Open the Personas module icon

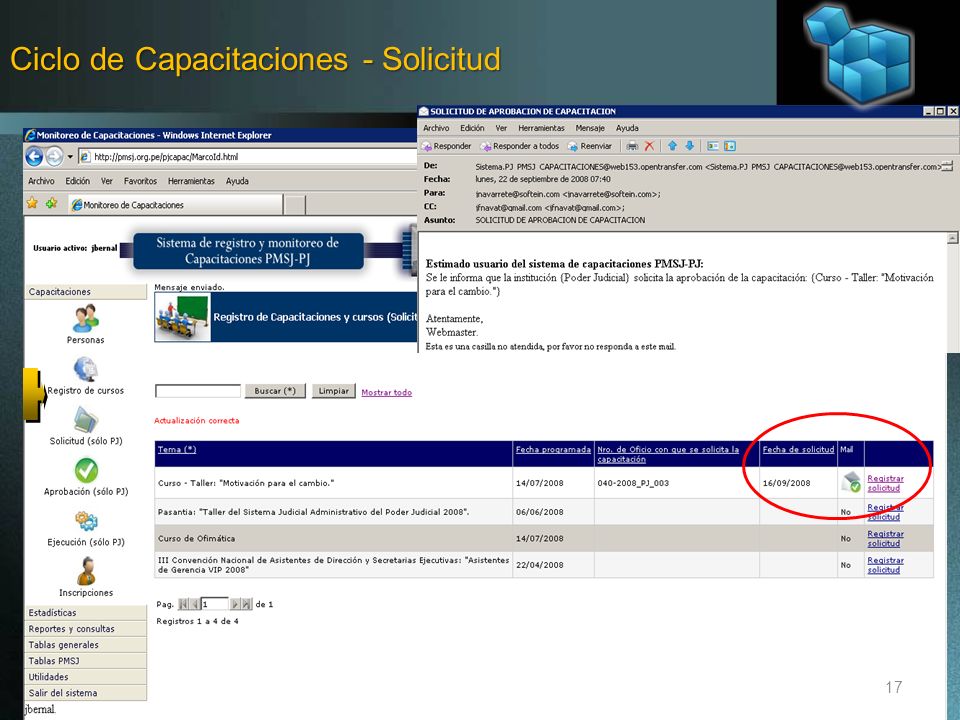[x=86, y=318]
